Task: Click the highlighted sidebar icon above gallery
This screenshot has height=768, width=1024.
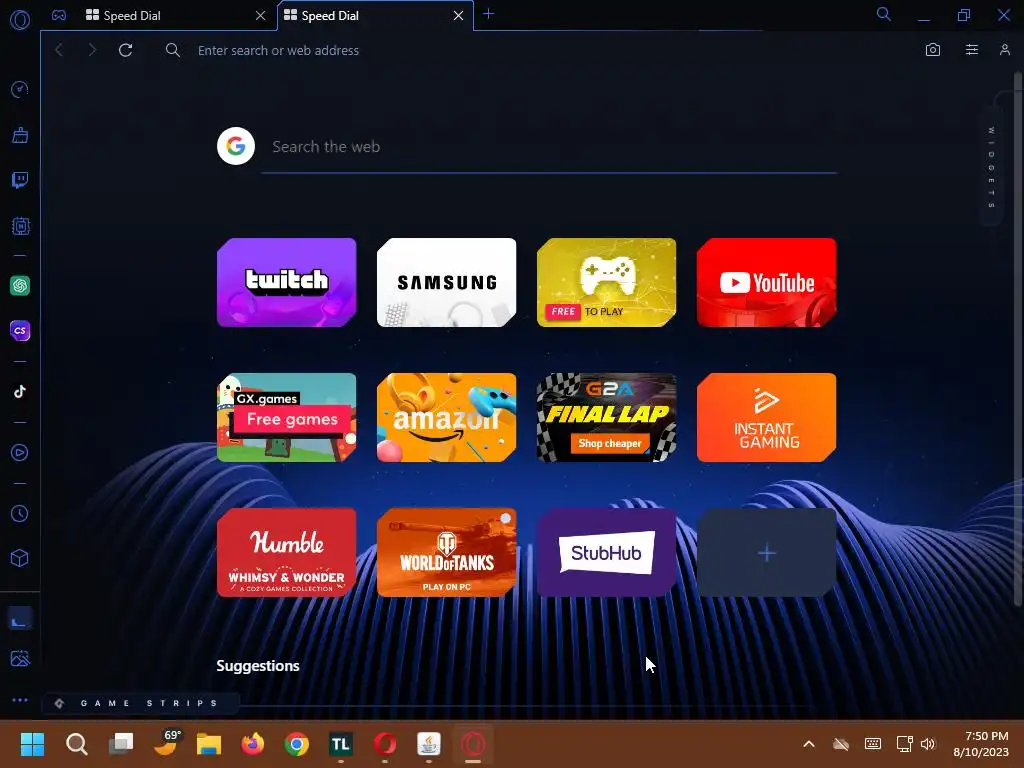Action: (x=20, y=618)
